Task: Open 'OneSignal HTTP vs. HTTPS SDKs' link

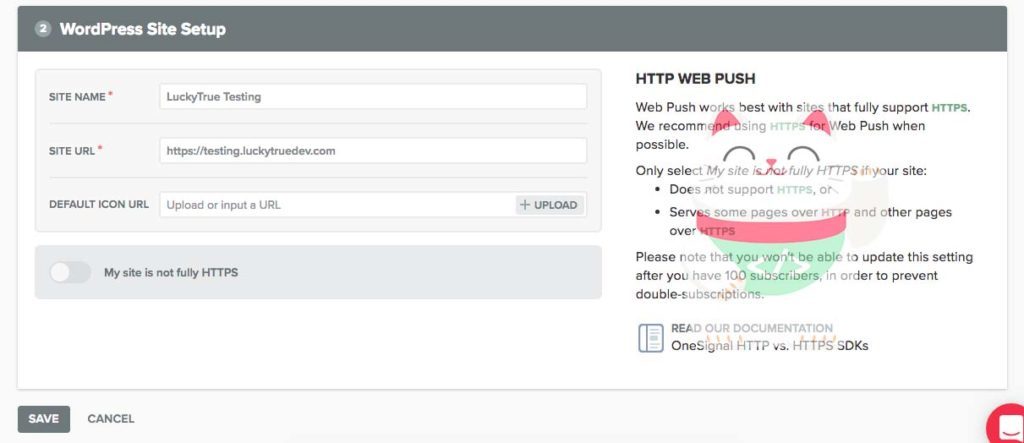Action: 770,346
